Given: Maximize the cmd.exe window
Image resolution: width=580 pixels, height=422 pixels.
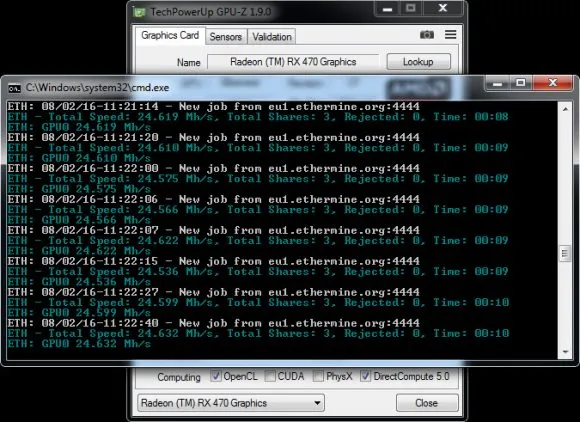Looking at the screenshot, I should click(x=521, y=83).
